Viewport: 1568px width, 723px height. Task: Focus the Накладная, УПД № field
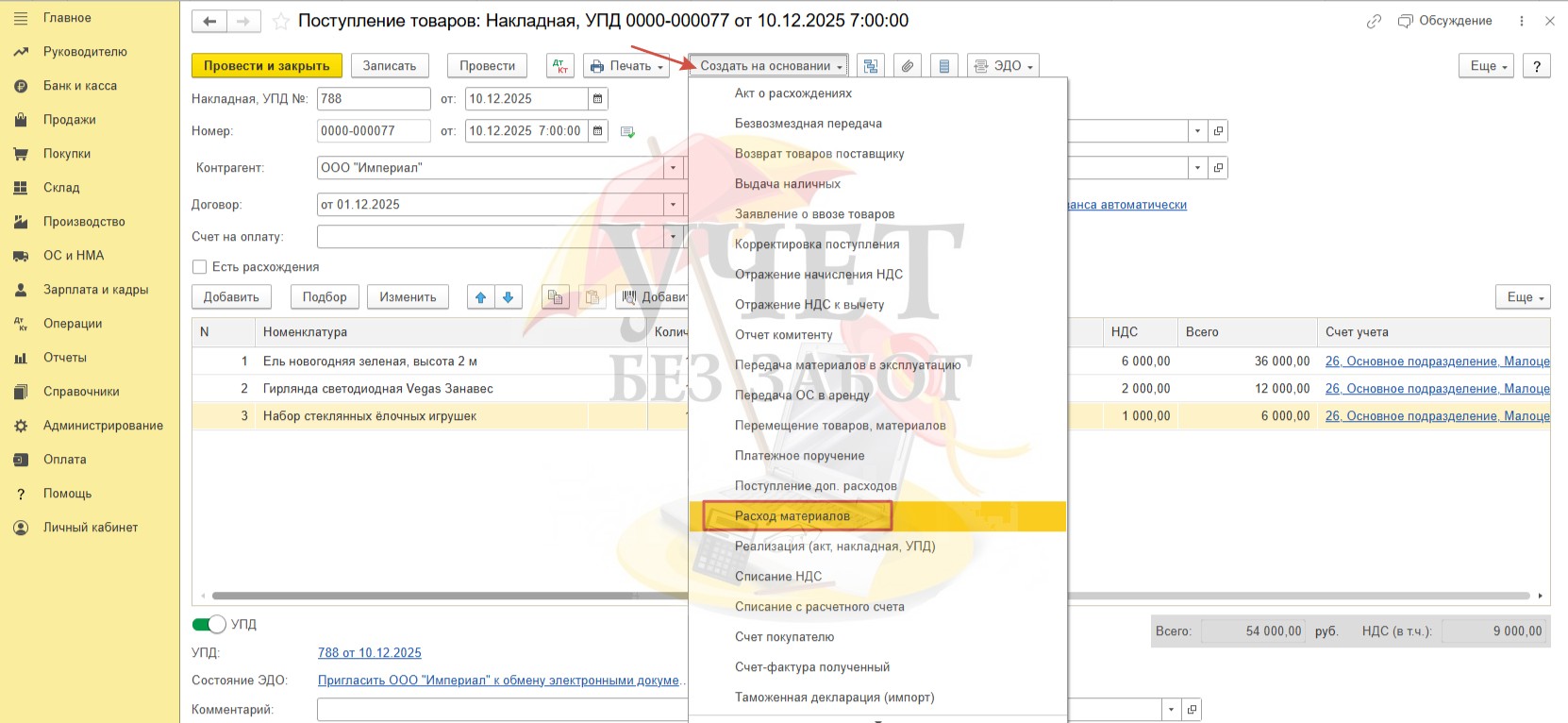coord(374,99)
